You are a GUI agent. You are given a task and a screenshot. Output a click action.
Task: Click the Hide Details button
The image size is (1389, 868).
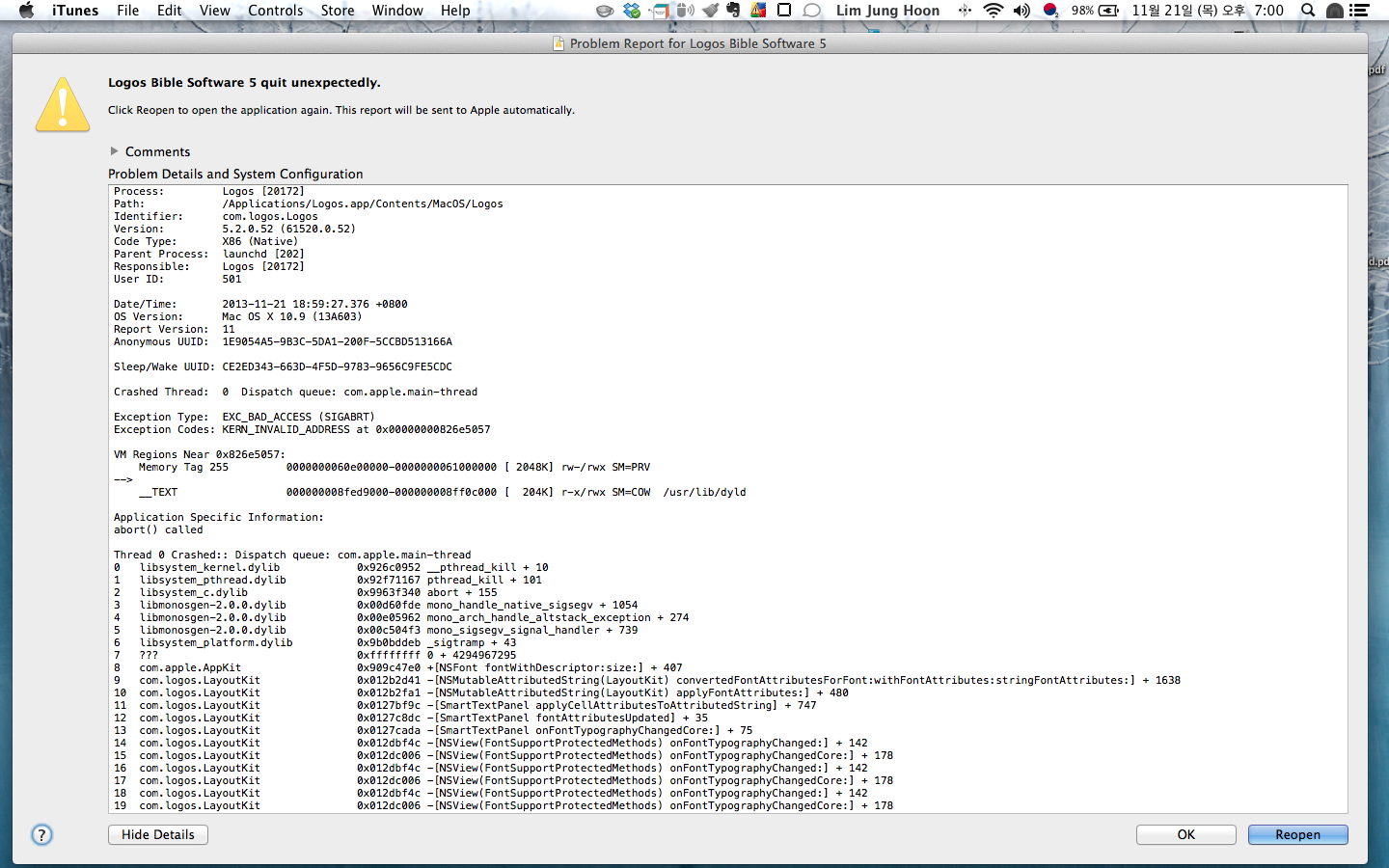158,834
